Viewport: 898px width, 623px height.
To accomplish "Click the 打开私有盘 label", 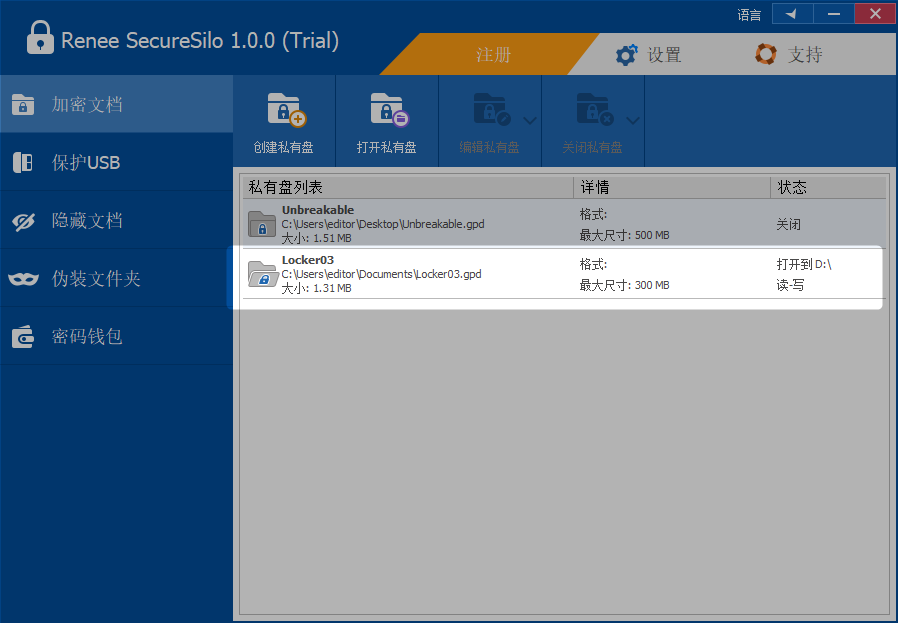I will click(x=387, y=147).
